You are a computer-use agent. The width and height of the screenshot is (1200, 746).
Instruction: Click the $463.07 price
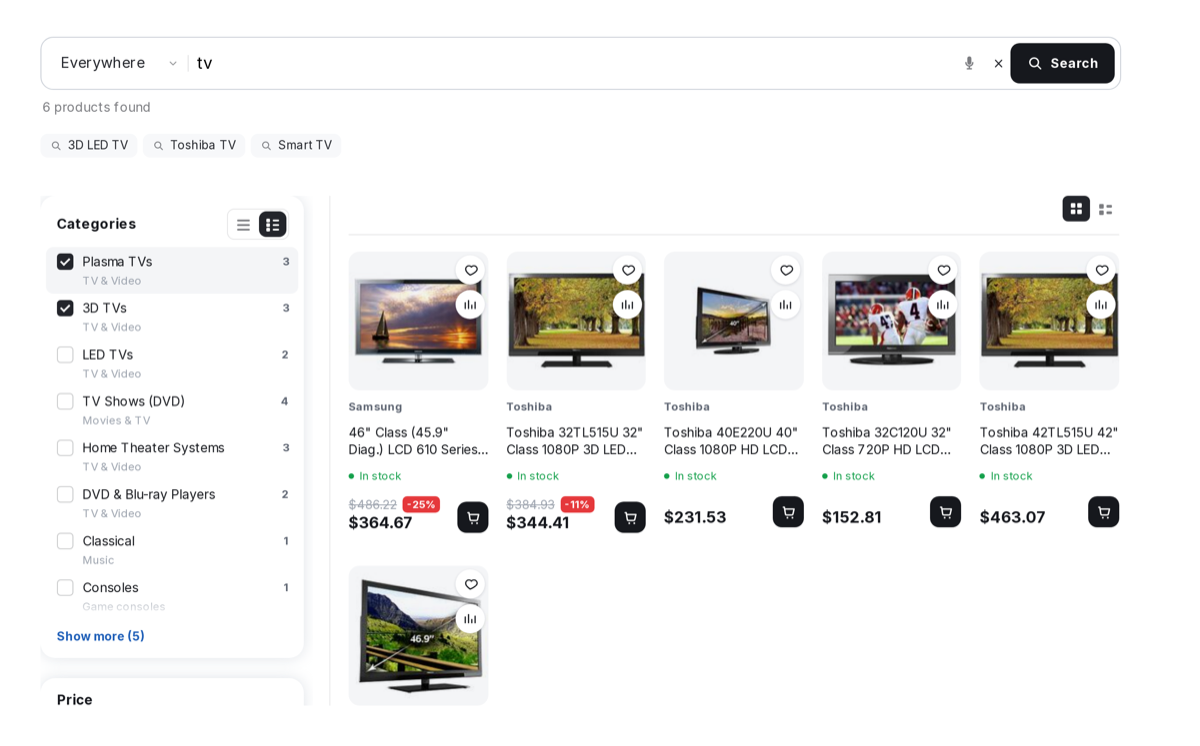[x=1012, y=517]
